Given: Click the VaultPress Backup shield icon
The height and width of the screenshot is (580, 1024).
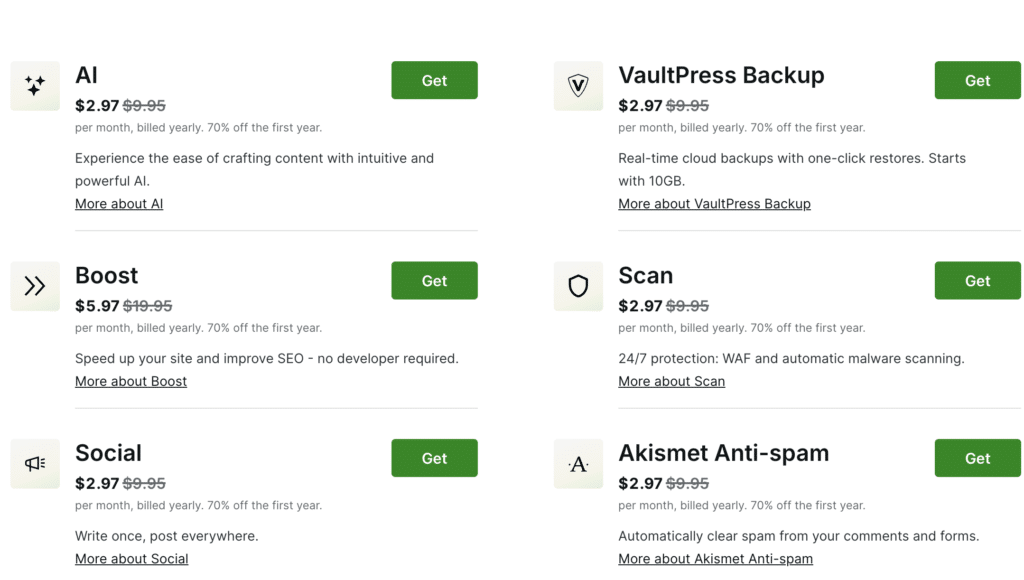Looking at the screenshot, I should point(578,86).
